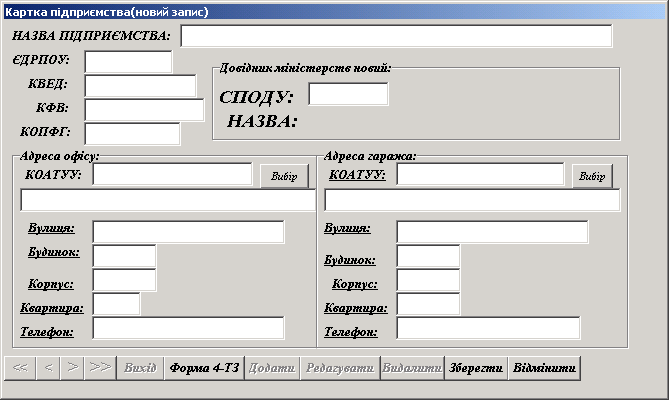This screenshot has width=669, height=400.
Task: Click garage Квартира input field
Action: click(428, 304)
